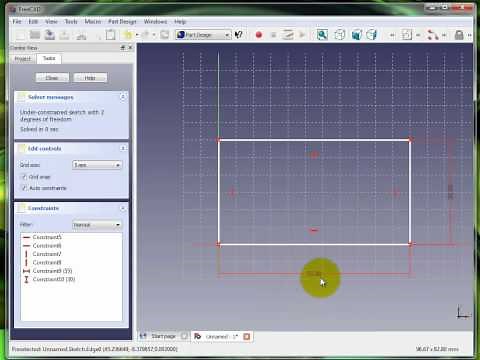Screen dimensions: 480x360
Task: Click the Open file toolbar icon
Action: [35, 35]
